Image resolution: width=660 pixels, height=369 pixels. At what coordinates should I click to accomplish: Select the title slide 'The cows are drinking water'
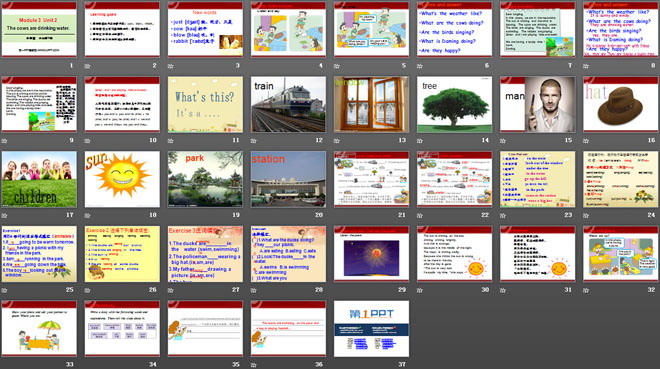(39, 29)
